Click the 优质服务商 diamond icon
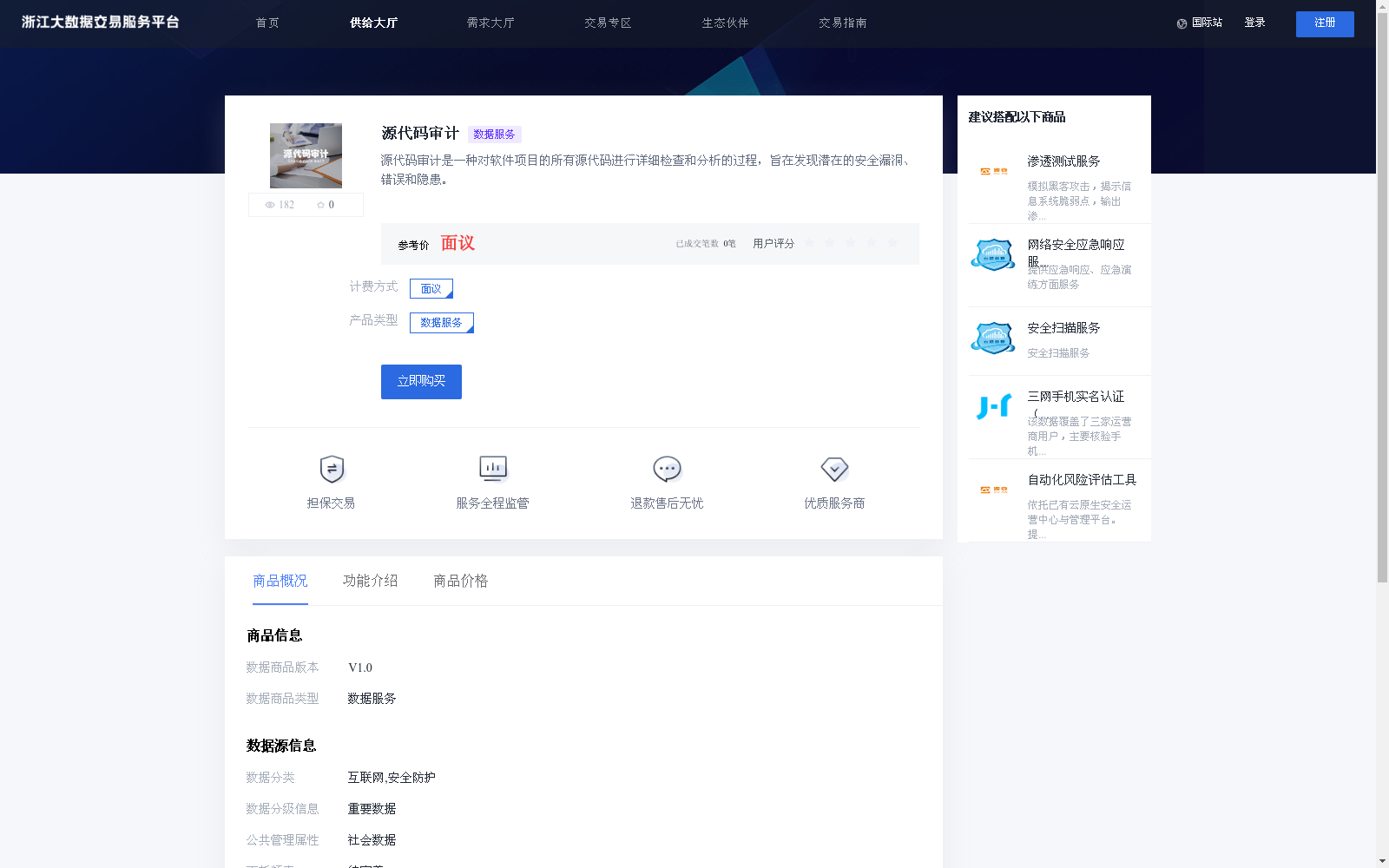 [834, 469]
